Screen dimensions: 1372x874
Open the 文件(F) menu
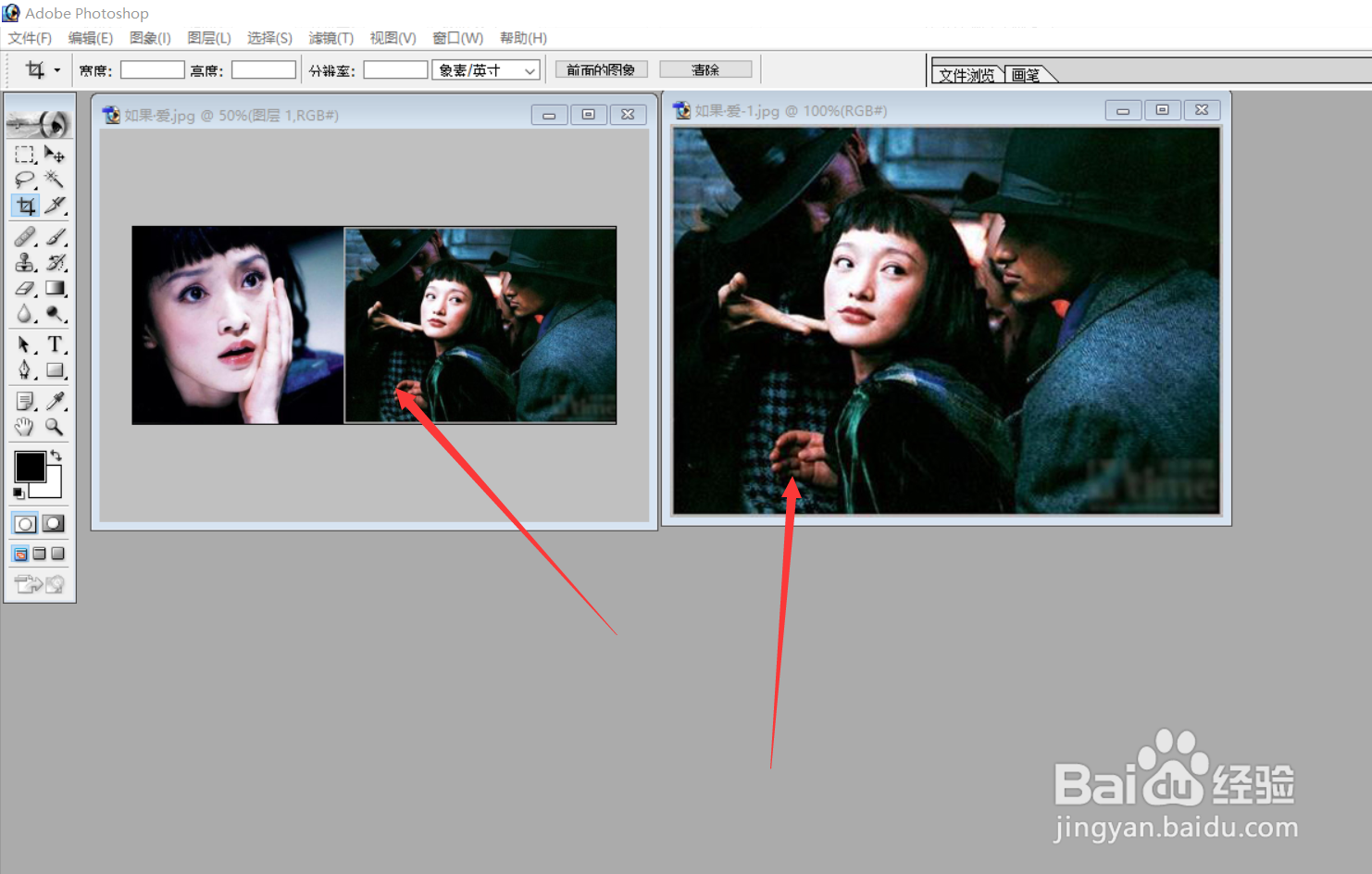coord(30,38)
